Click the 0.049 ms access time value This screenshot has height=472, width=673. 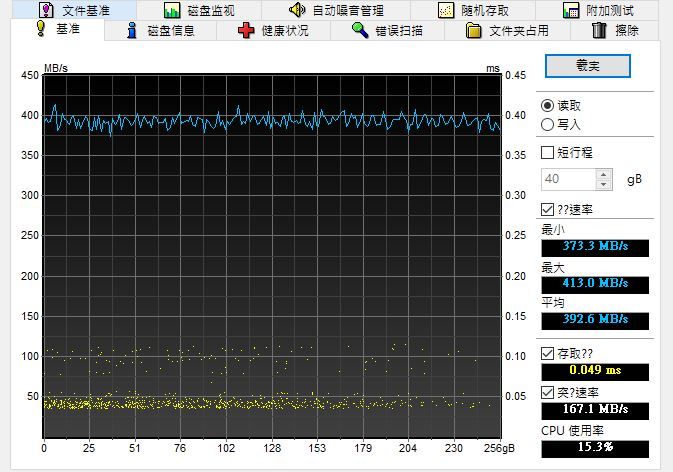pyautogui.click(x=595, y=371)
